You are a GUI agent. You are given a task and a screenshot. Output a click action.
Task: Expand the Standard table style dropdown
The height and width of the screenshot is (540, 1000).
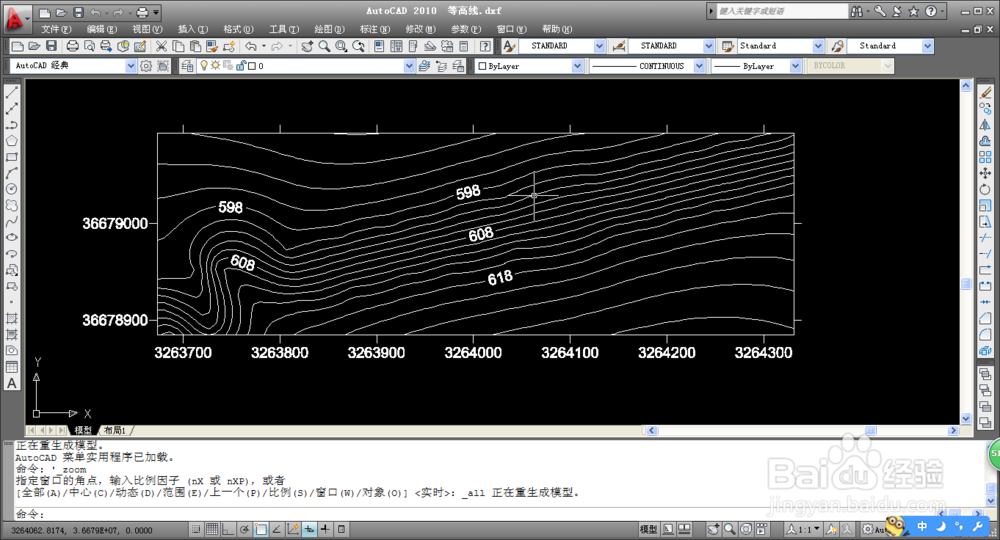tap(818, 46)
